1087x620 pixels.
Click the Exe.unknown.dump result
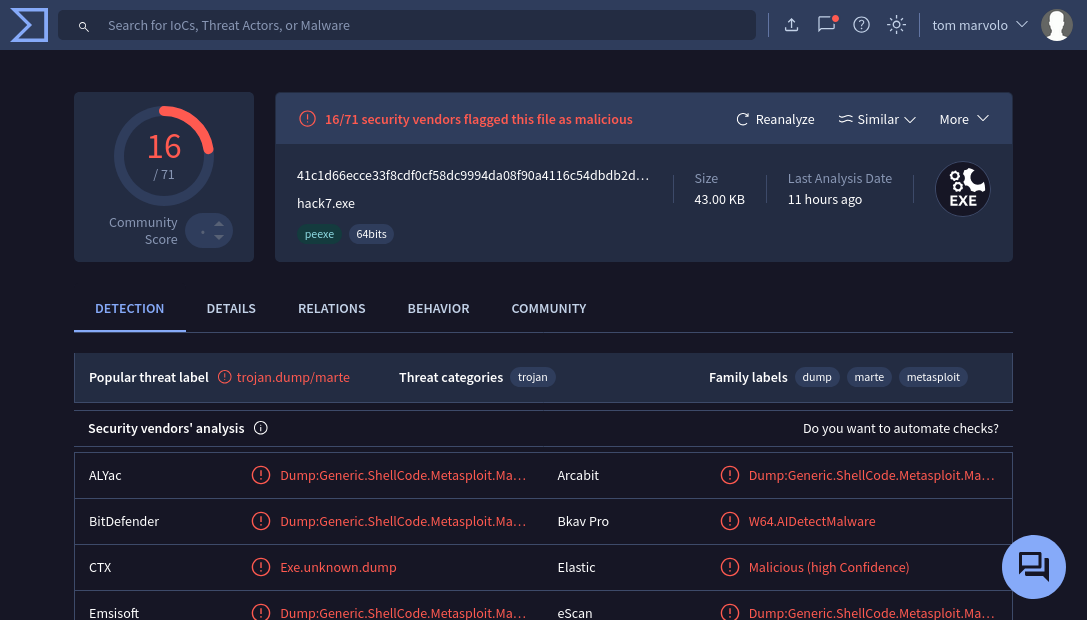point(338,567)
